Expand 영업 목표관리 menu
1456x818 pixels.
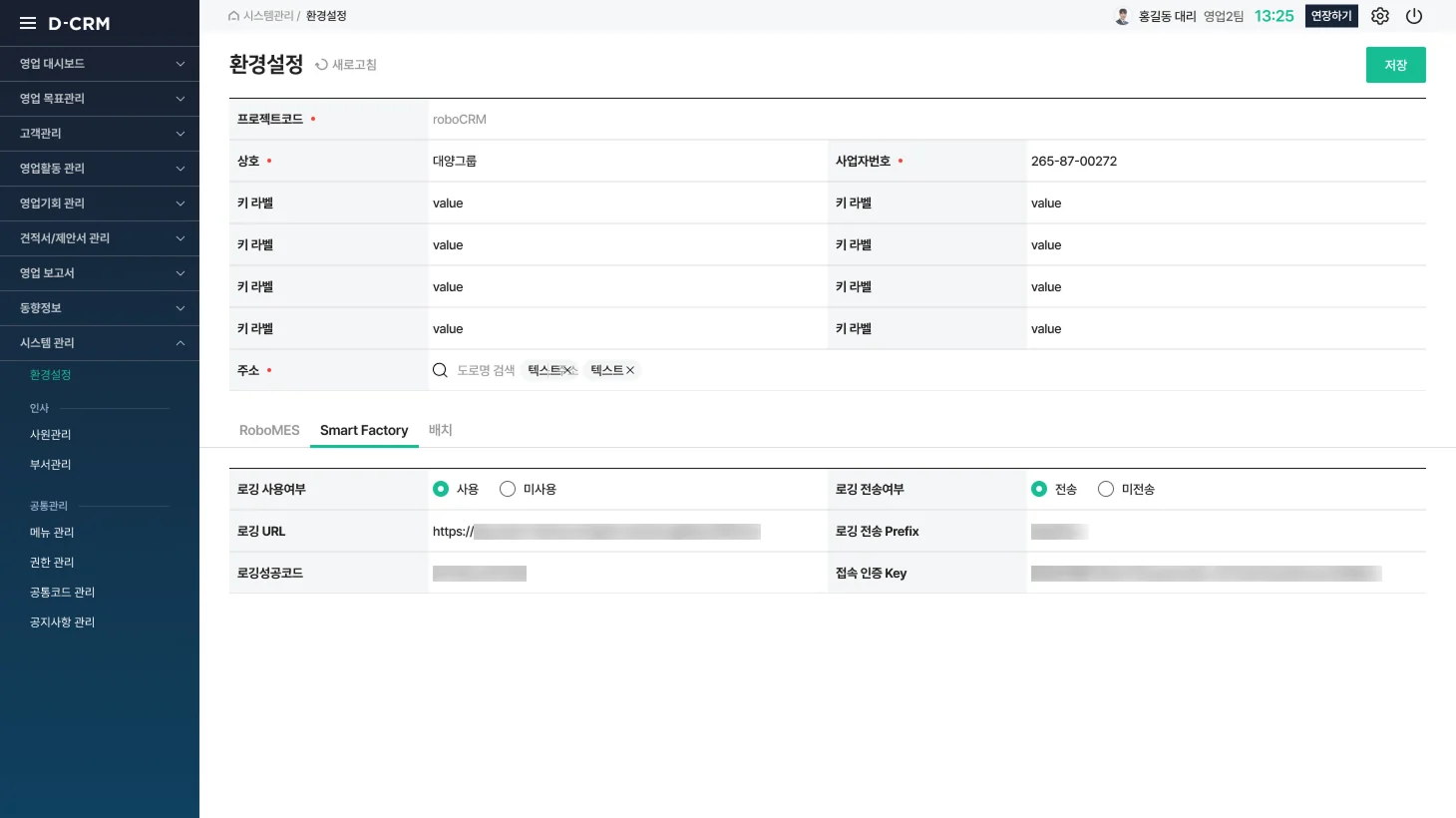(100, 99)
